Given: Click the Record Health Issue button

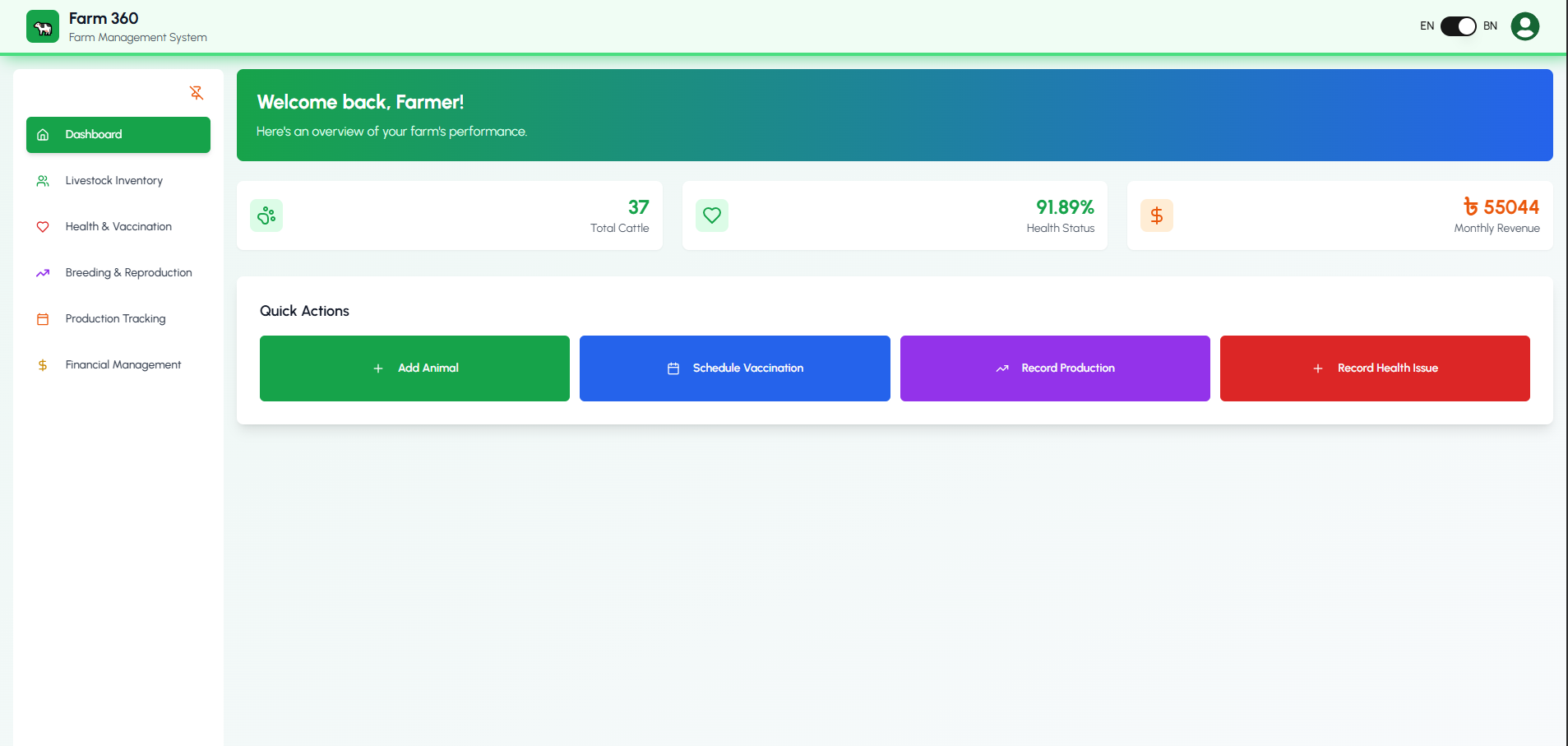Looking at the screenshot, I should (x=1374, y=368).
